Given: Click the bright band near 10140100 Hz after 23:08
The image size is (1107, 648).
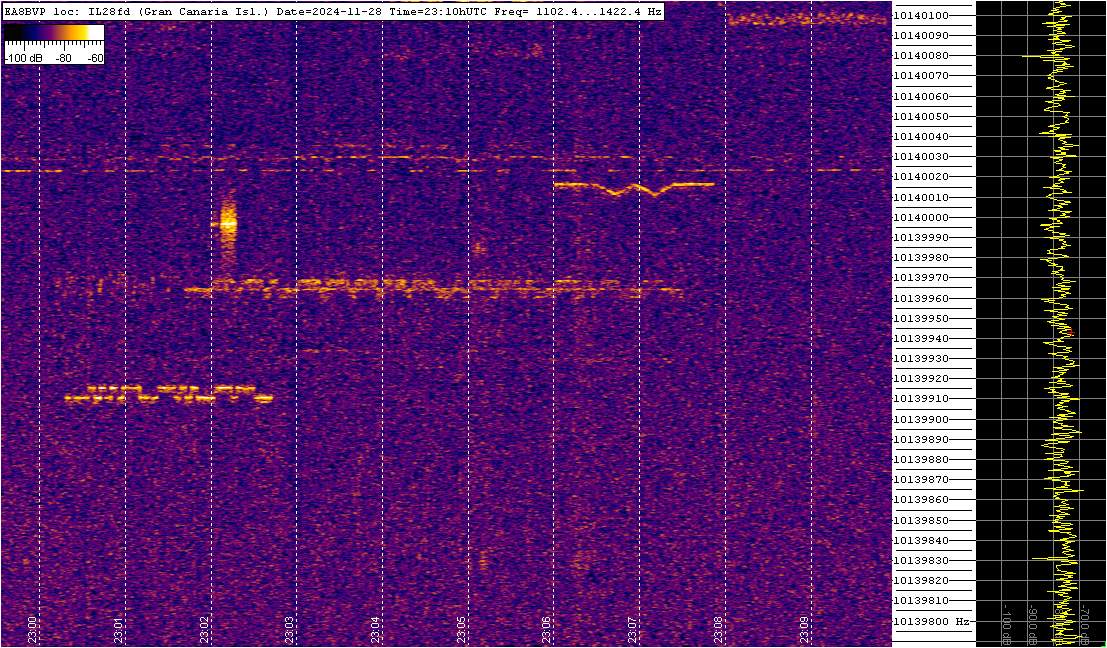Looking at the screenshot, I should [808, 20].
